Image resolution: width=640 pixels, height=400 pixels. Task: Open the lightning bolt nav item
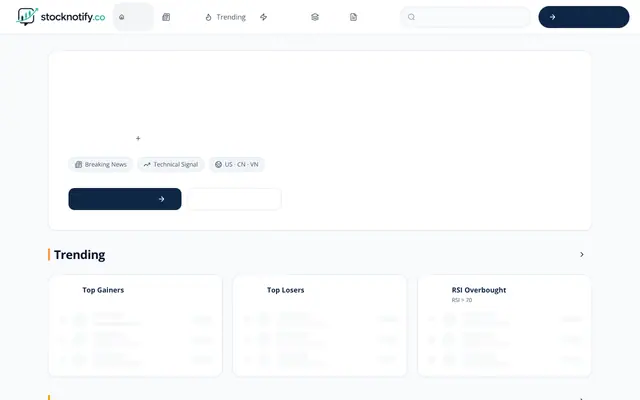[264, 17]
